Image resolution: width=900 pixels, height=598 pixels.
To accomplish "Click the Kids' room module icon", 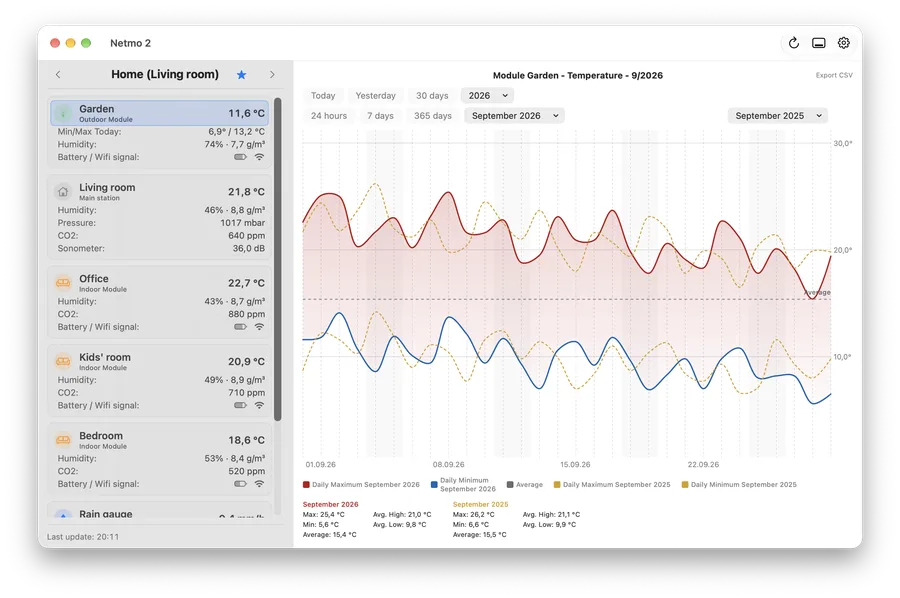I will click(x=63, y=362).
